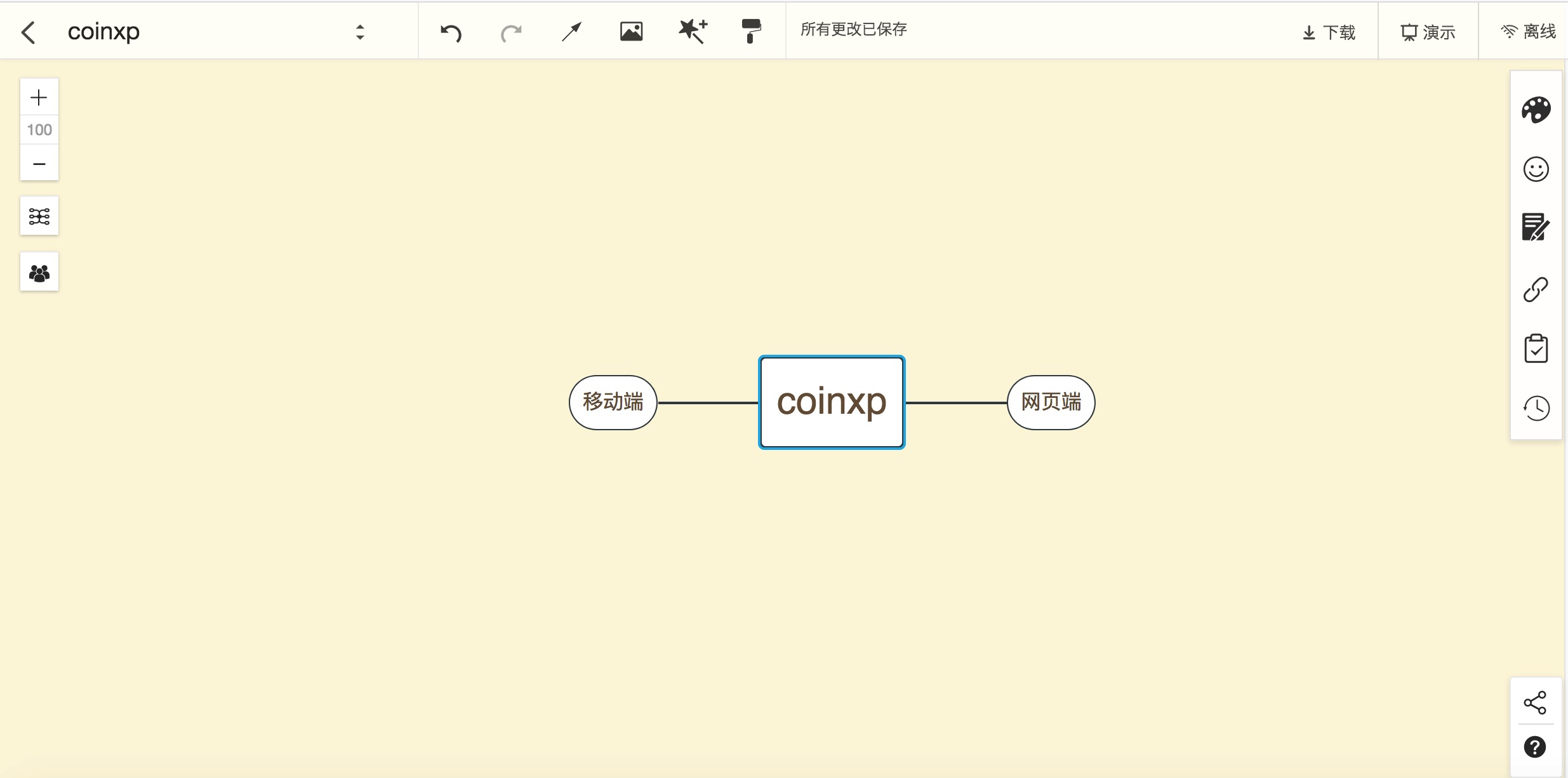Open the color palette theme panel
The image size is (1568, 778).
[1536, 110]
